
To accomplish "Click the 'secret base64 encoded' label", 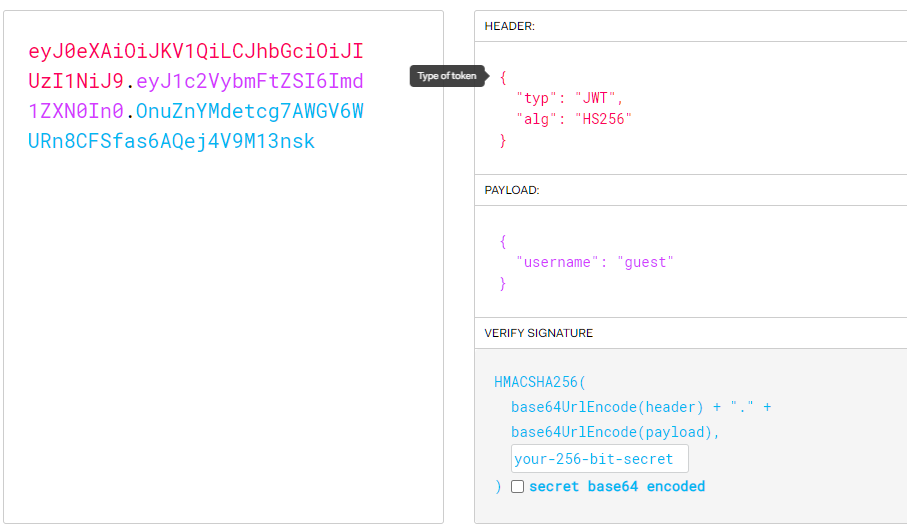I will tap(617, 486).
